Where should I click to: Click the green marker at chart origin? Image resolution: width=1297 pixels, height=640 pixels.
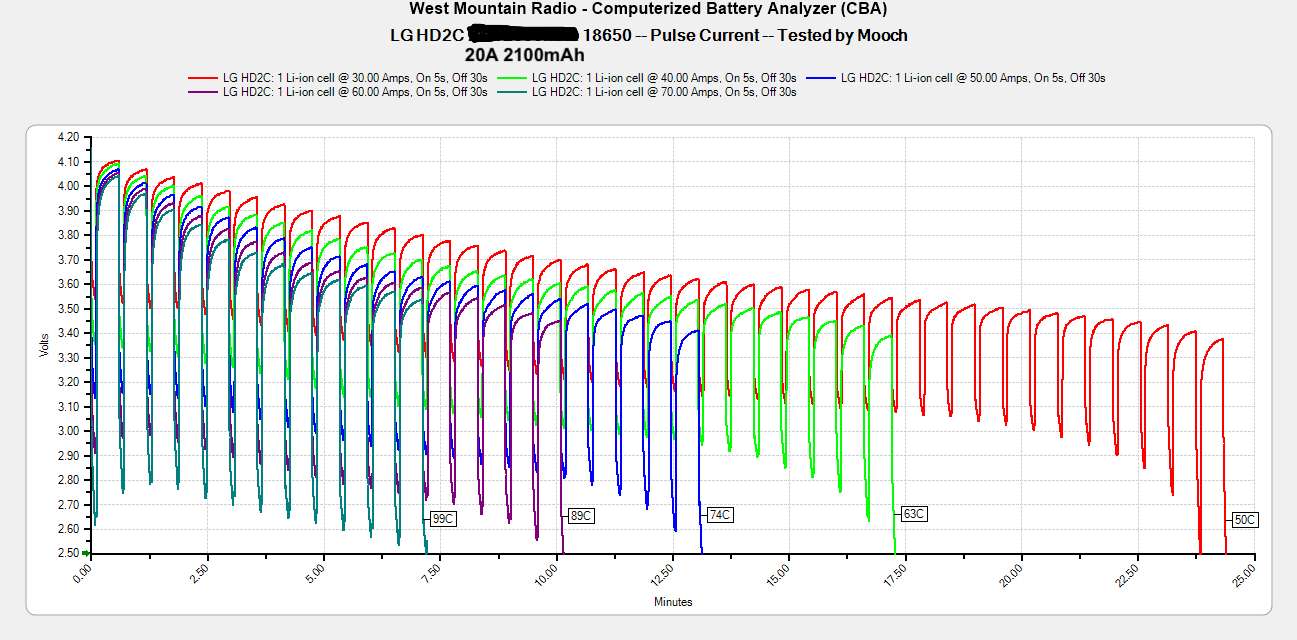click(x=87, y=553)
